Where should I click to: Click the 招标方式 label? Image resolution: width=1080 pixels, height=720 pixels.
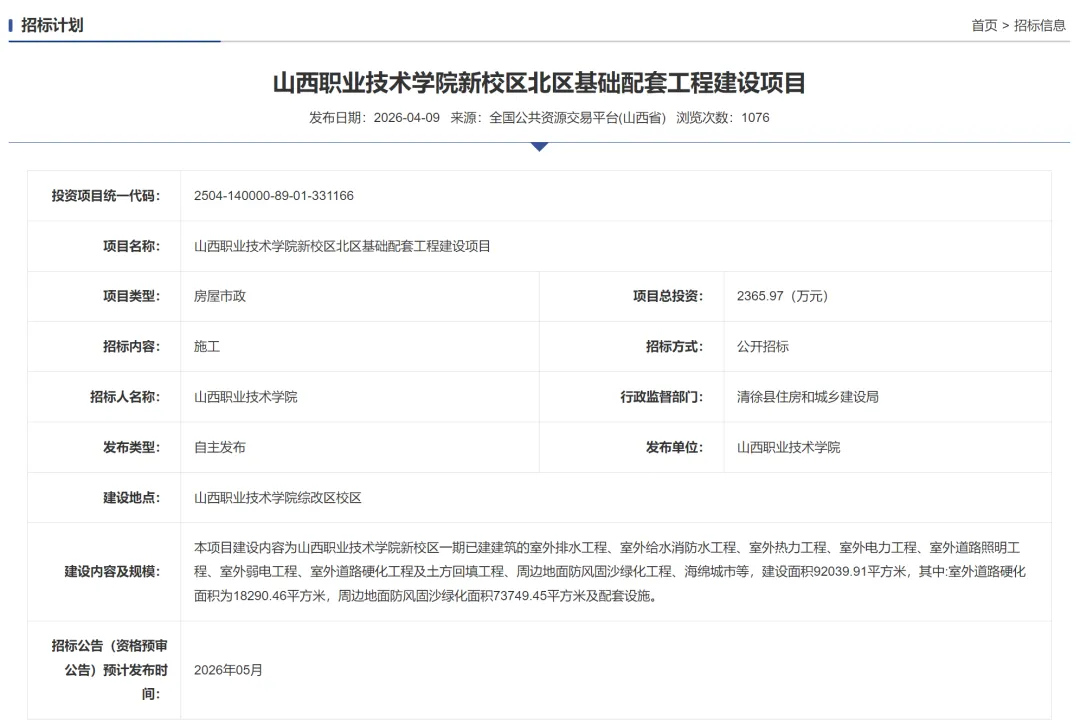tap(674, 347)
